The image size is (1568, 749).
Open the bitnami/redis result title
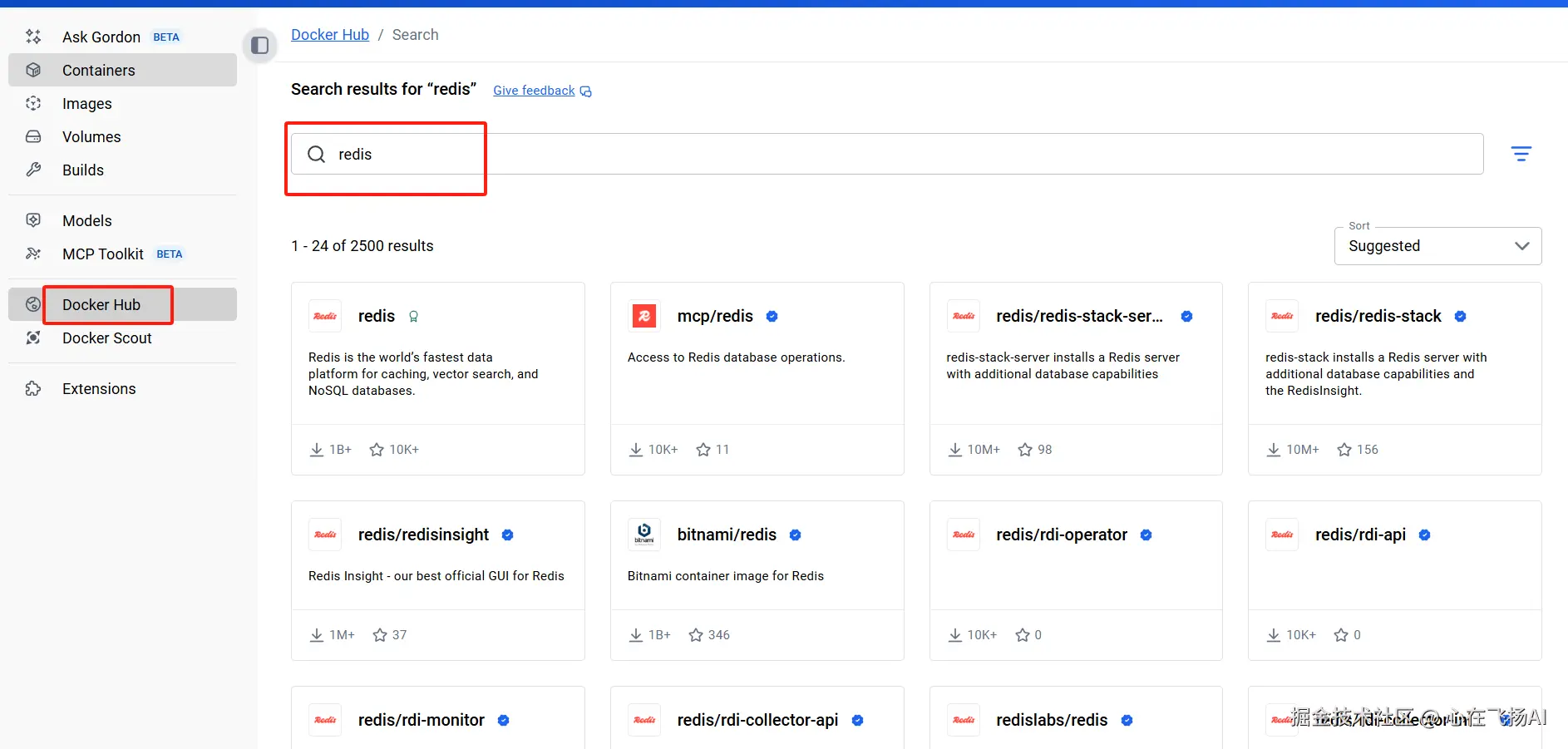click(x=727, y=535)
